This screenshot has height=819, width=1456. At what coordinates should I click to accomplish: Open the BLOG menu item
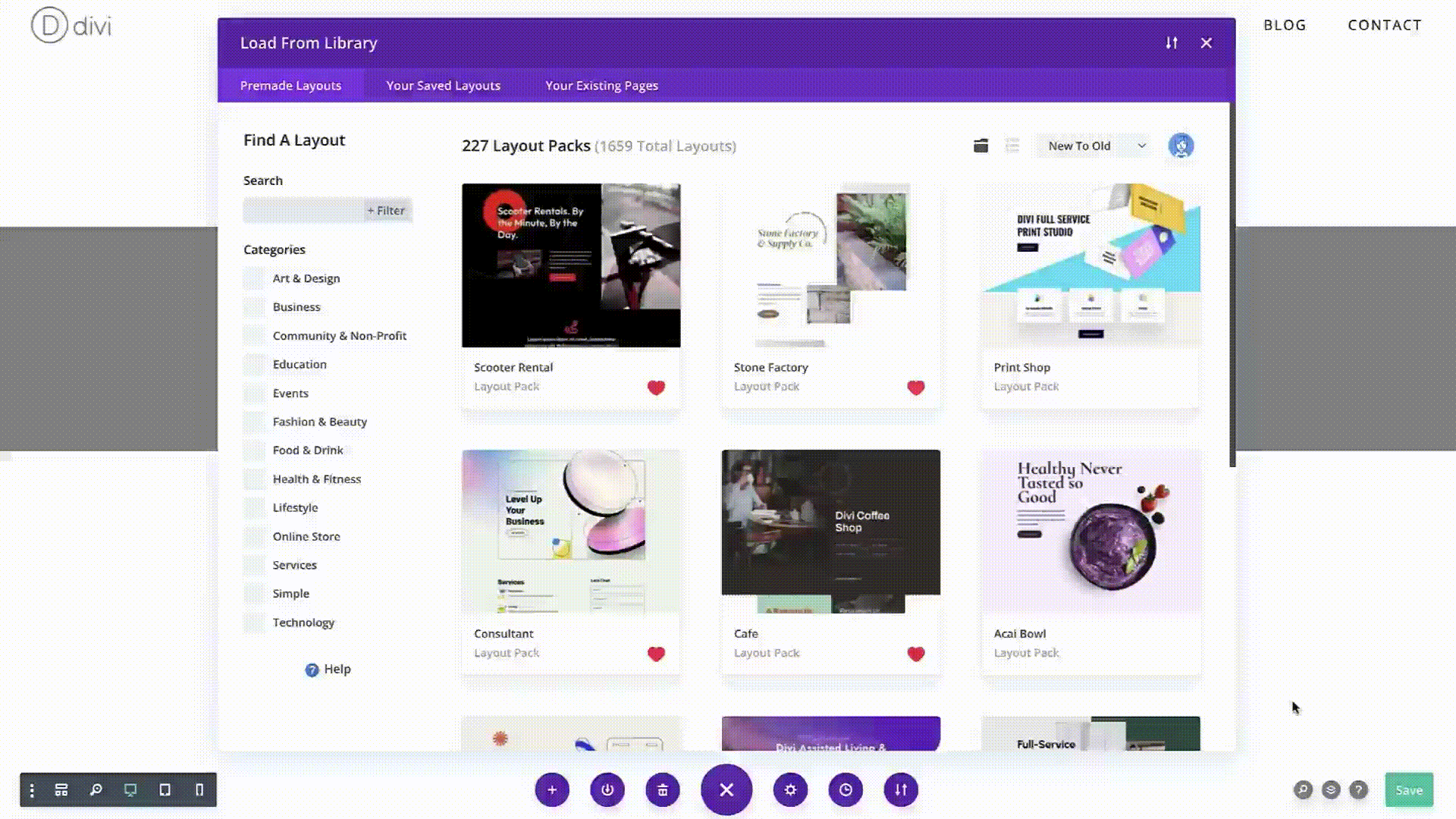pyautogui.click(x=1285, y=25)
